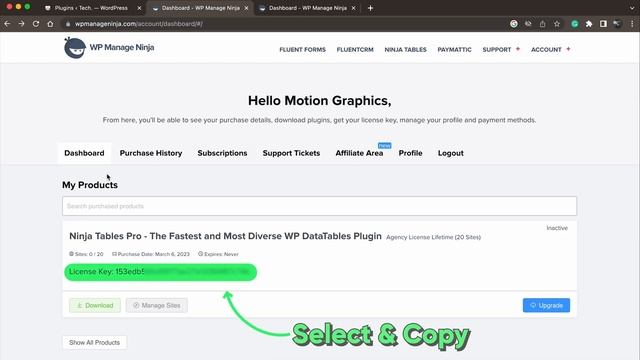Open the Support Tickets tab
Viewport: 640px width, 360px height.
[291, 153]
